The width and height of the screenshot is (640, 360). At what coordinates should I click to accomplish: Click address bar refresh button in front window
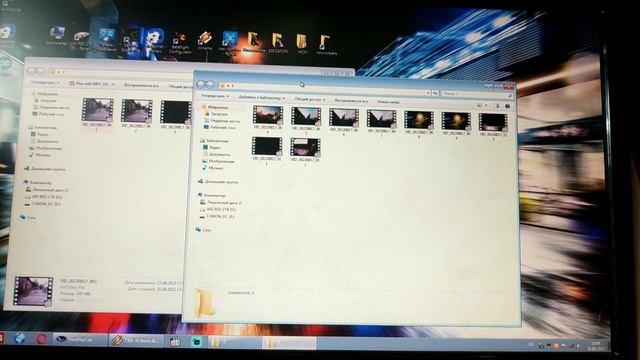435,93
